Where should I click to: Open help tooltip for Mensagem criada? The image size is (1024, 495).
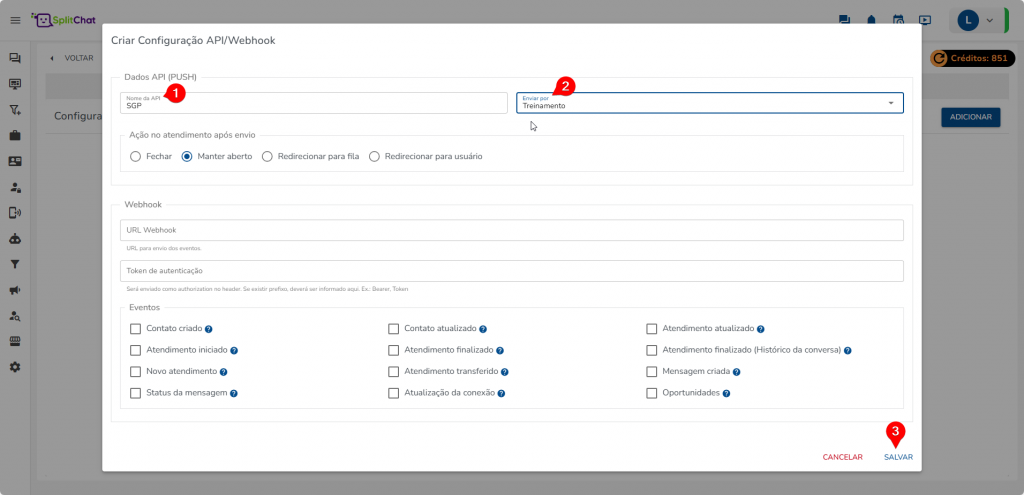(738, 372)
